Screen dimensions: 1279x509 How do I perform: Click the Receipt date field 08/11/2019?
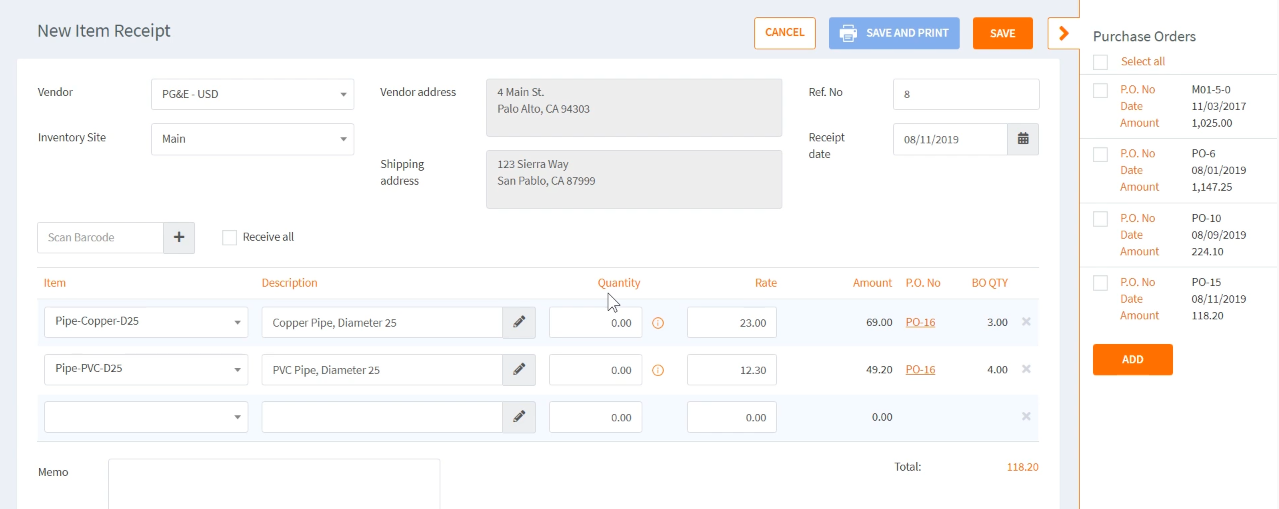(950, 139)
